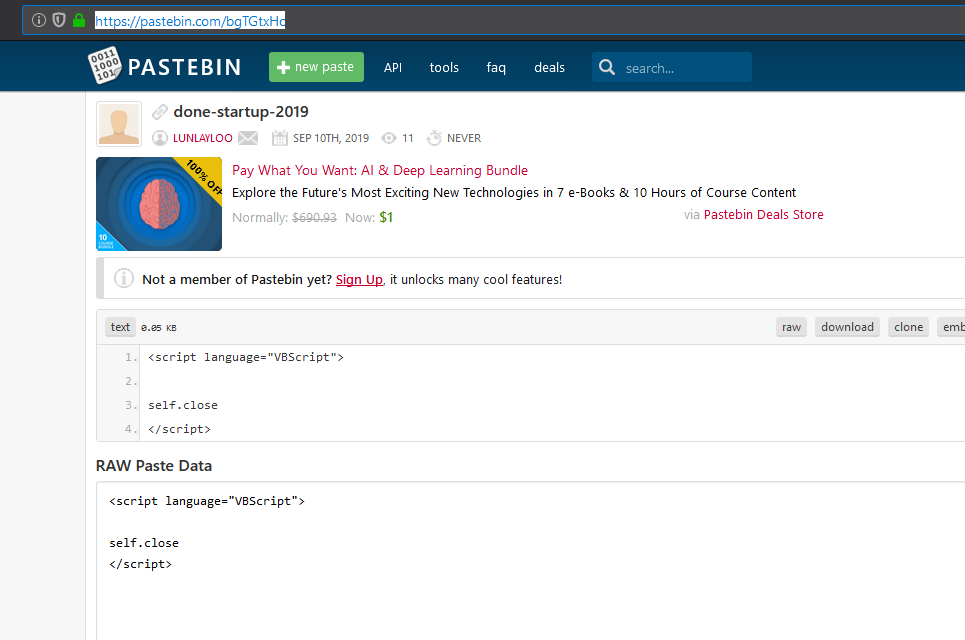Click the $1 price text

click(386, 217)
